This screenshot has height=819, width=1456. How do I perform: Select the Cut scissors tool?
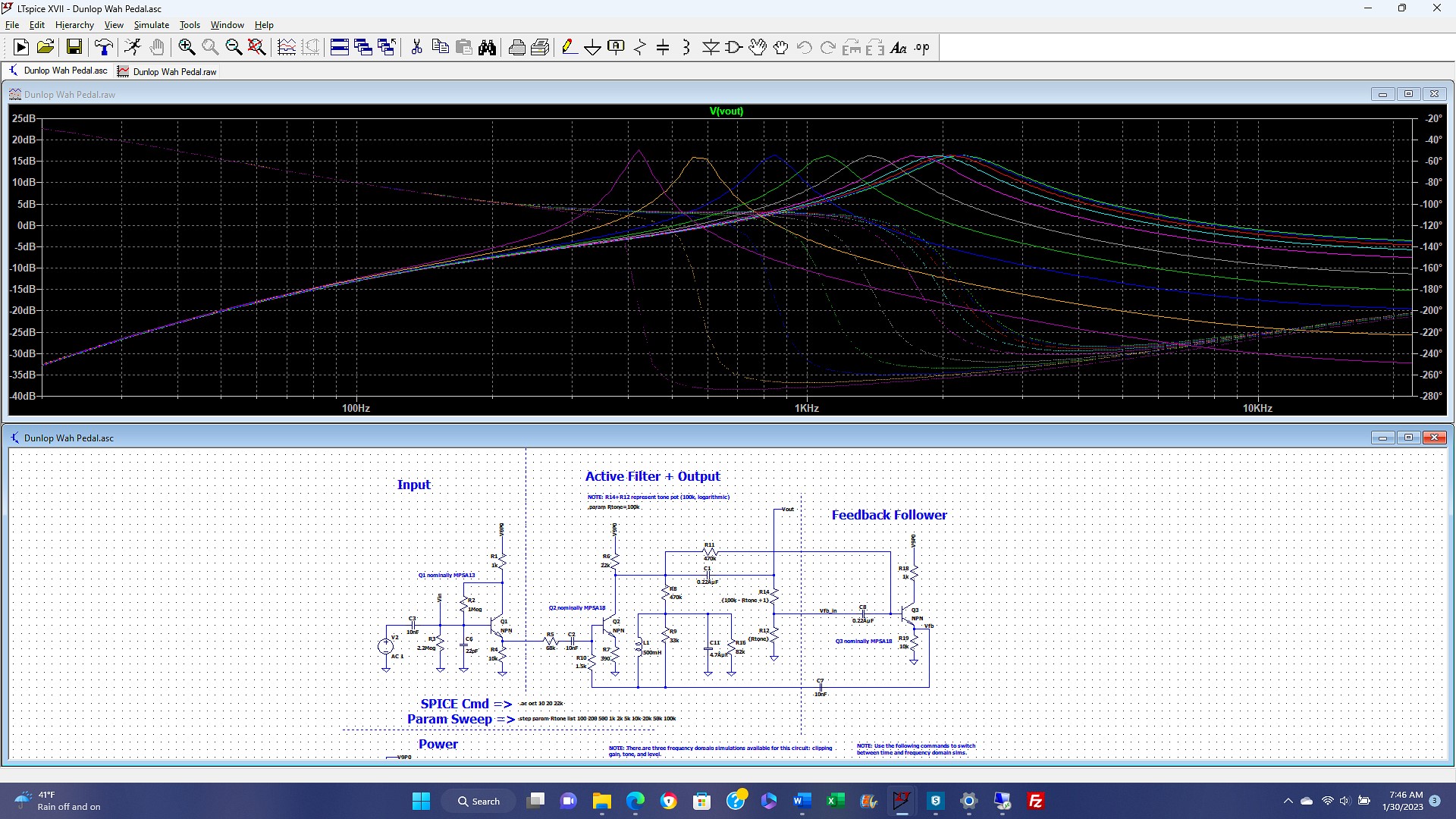[416, 48]
